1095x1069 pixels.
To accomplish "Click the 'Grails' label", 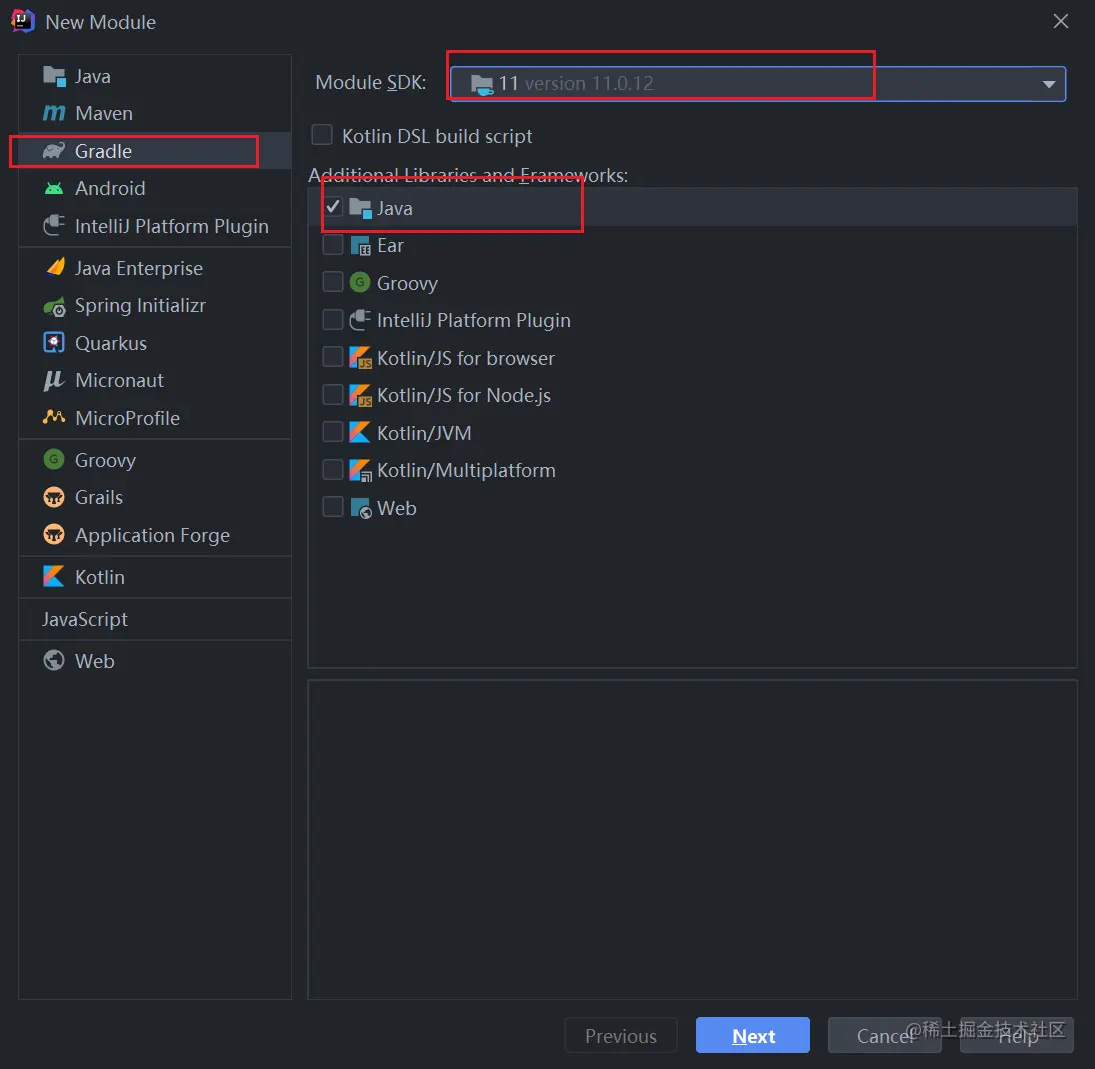I will point(98,498).
